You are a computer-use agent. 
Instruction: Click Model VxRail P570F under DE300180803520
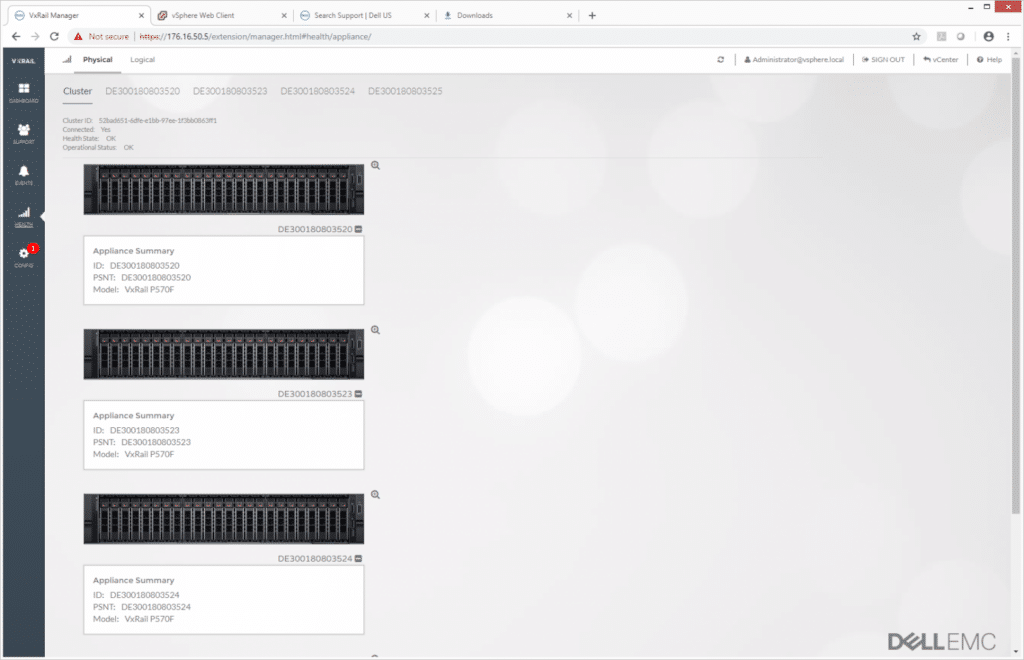pos(133,289)
